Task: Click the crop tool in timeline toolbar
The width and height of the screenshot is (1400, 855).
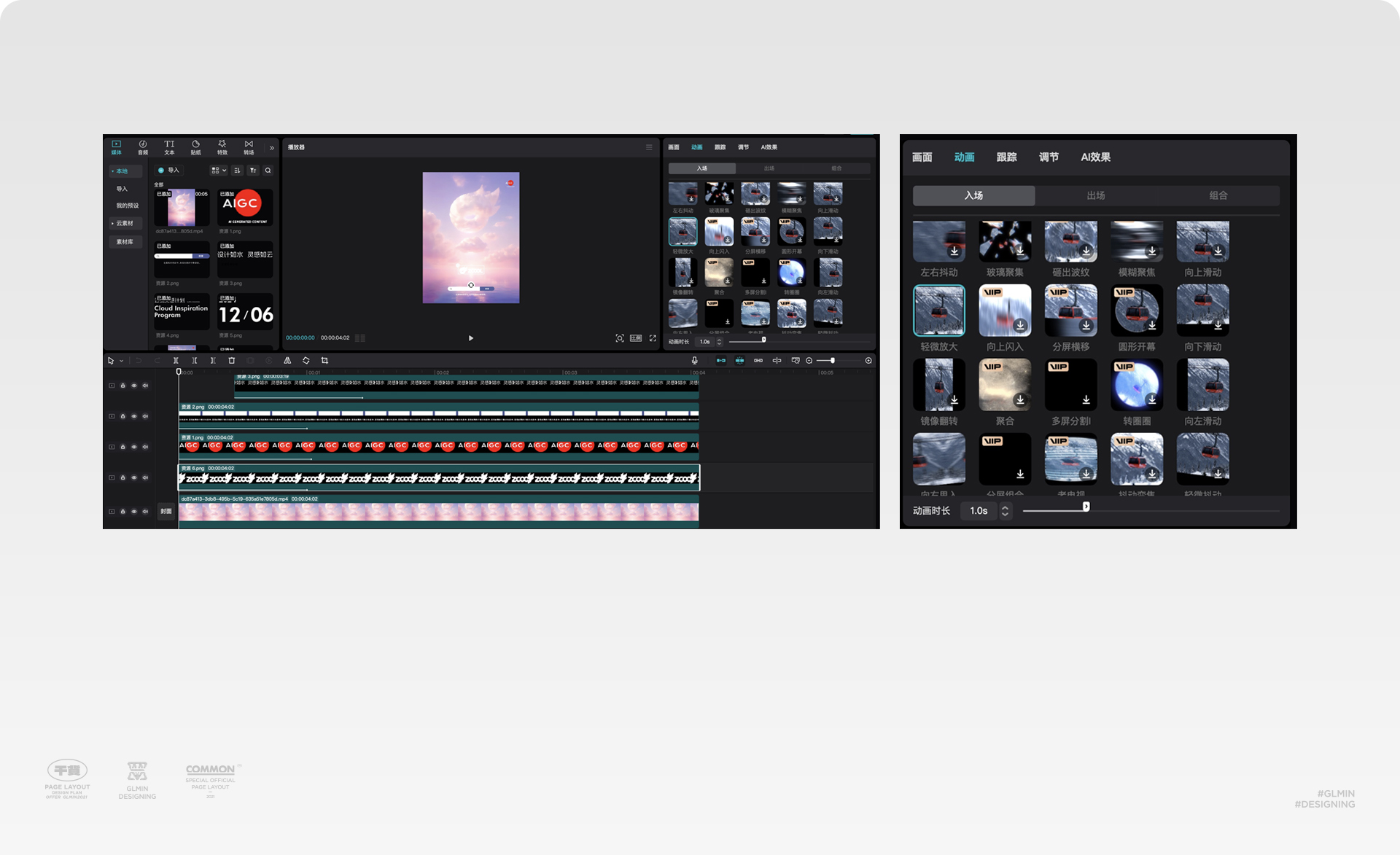Action: click(324, 361)
